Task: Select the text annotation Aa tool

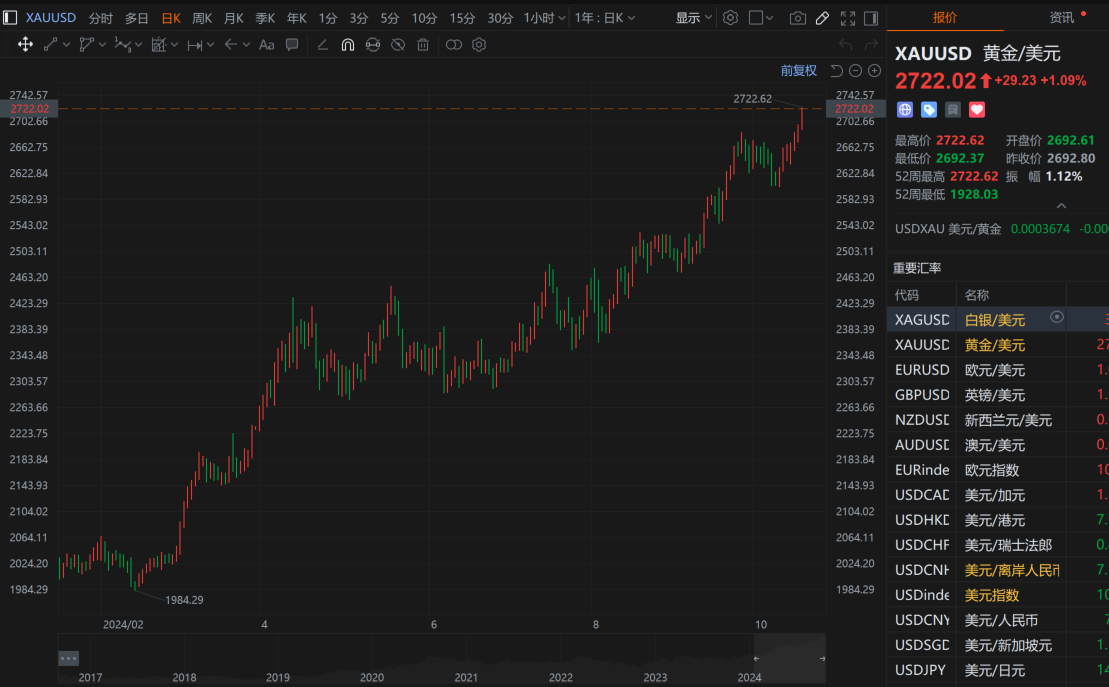Action: (x=266, y=45)
